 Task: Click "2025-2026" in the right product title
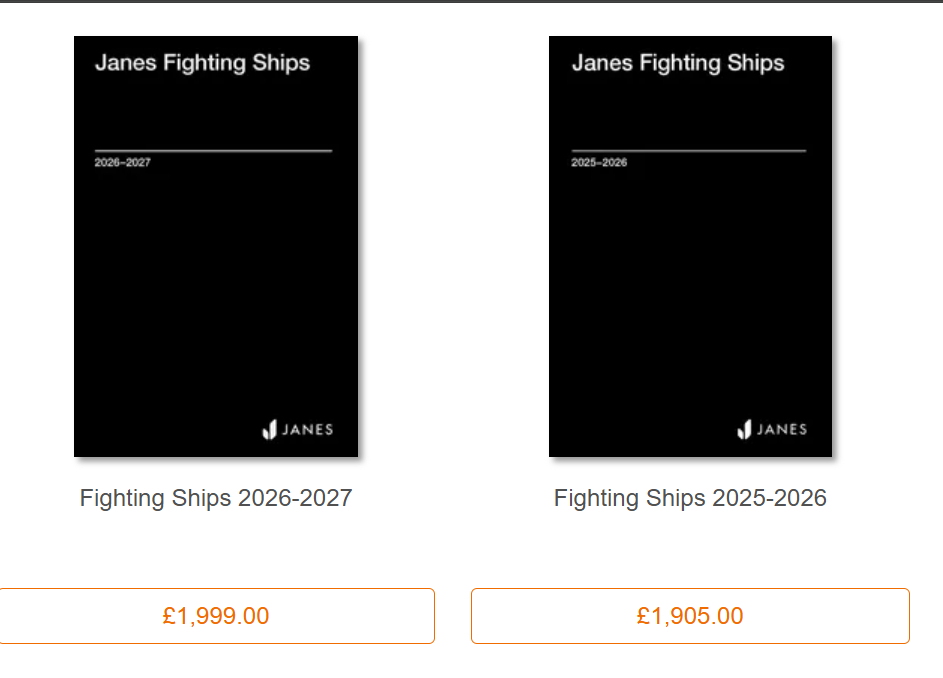(769, 498)
